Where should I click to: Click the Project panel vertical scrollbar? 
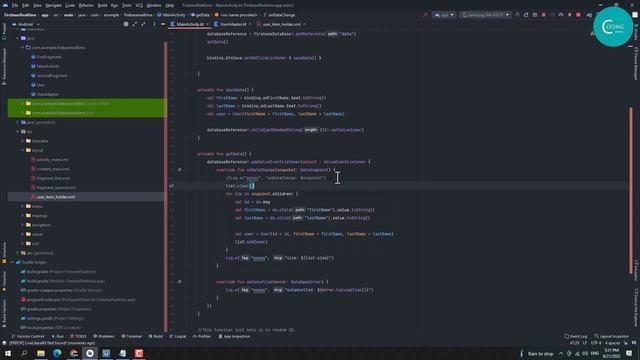coord(165,186)
